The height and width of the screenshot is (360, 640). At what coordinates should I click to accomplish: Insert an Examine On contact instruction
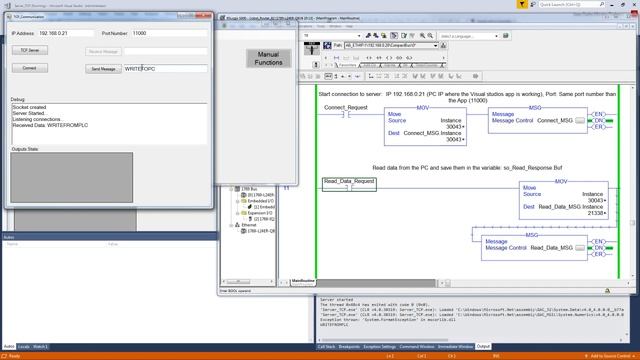point(369,58)
